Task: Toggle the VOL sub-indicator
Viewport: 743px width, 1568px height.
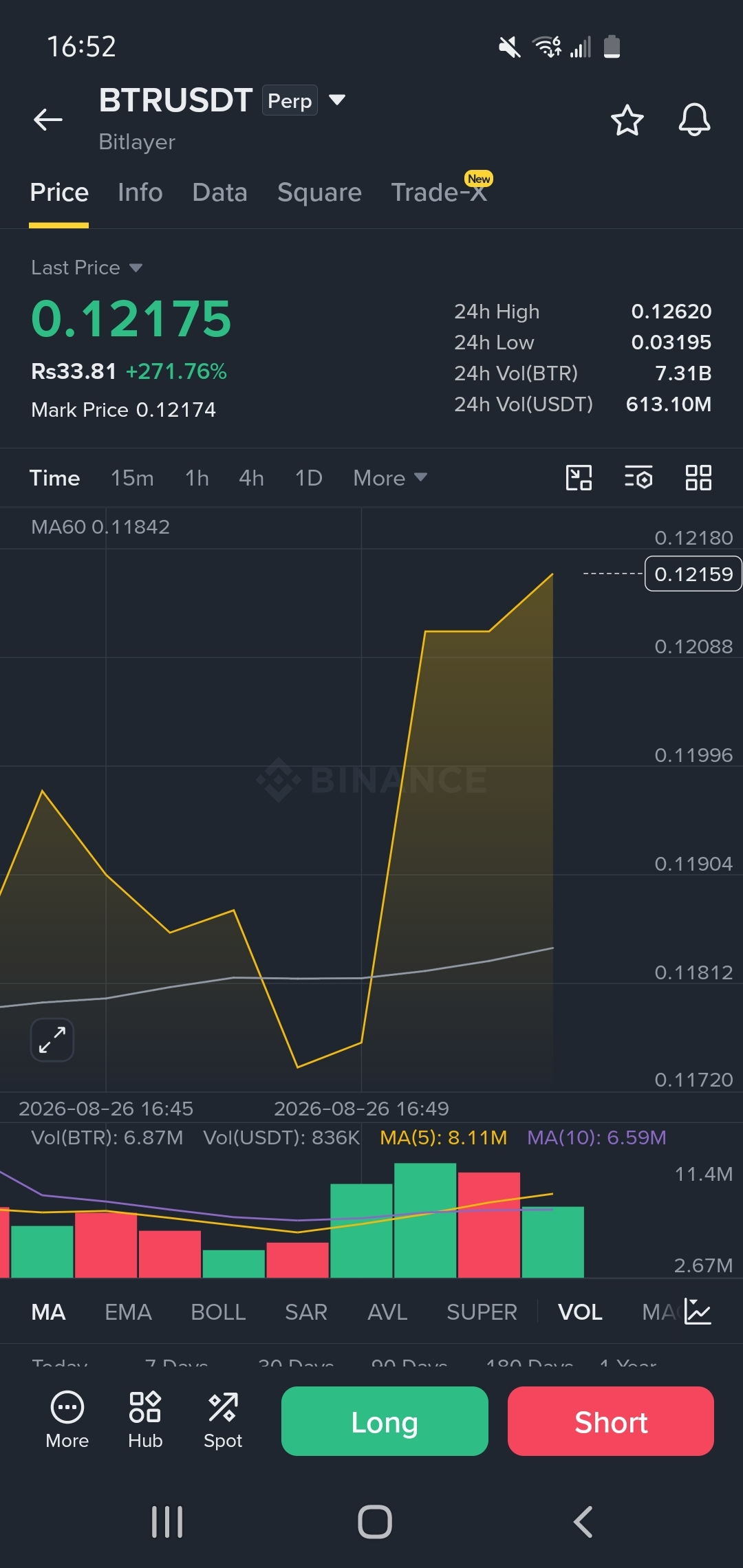Action: pyautogui.click(x=580, y=1312)
